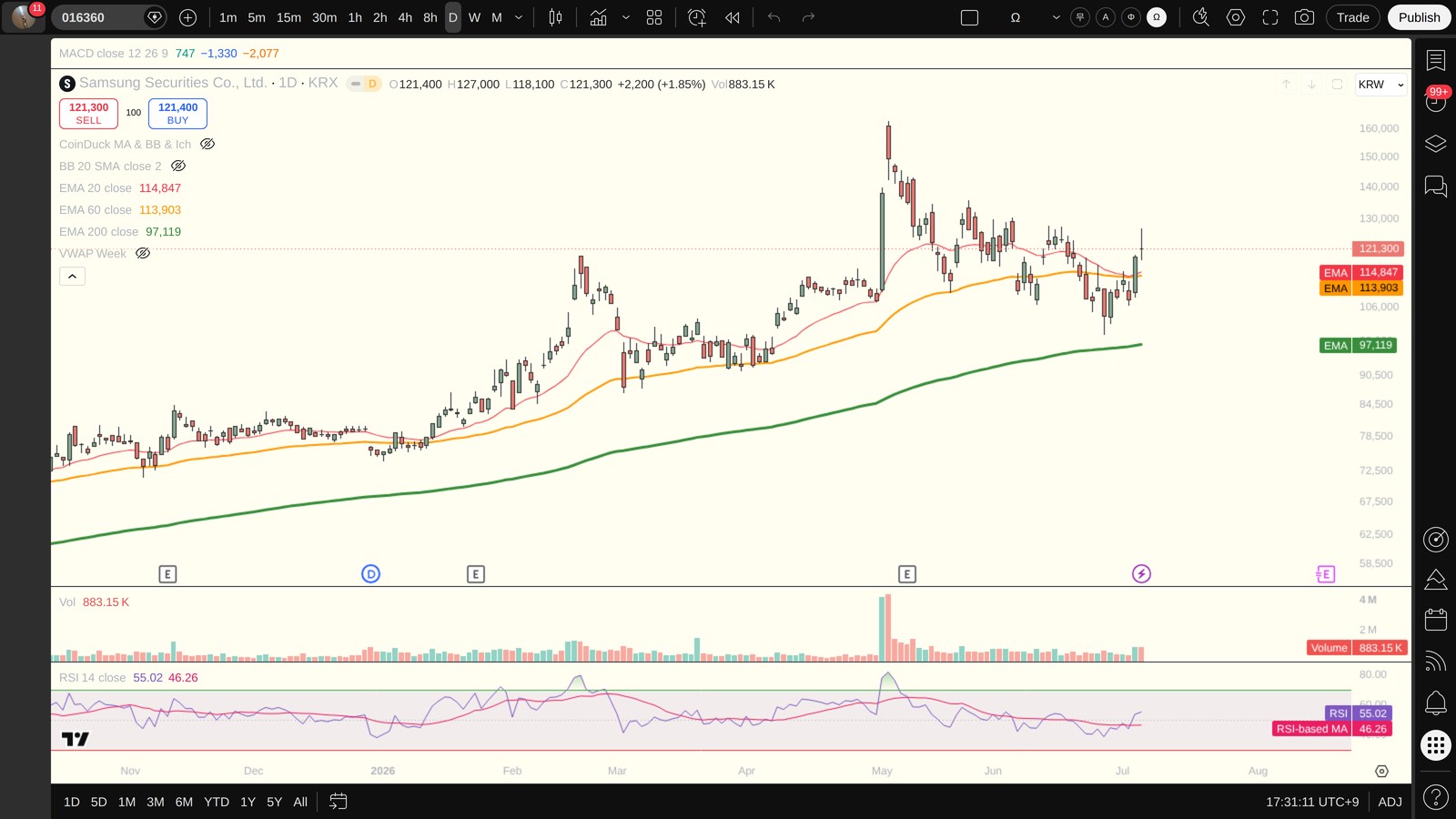
Task: Set the date range to YTD
Action: click(217, 802)
